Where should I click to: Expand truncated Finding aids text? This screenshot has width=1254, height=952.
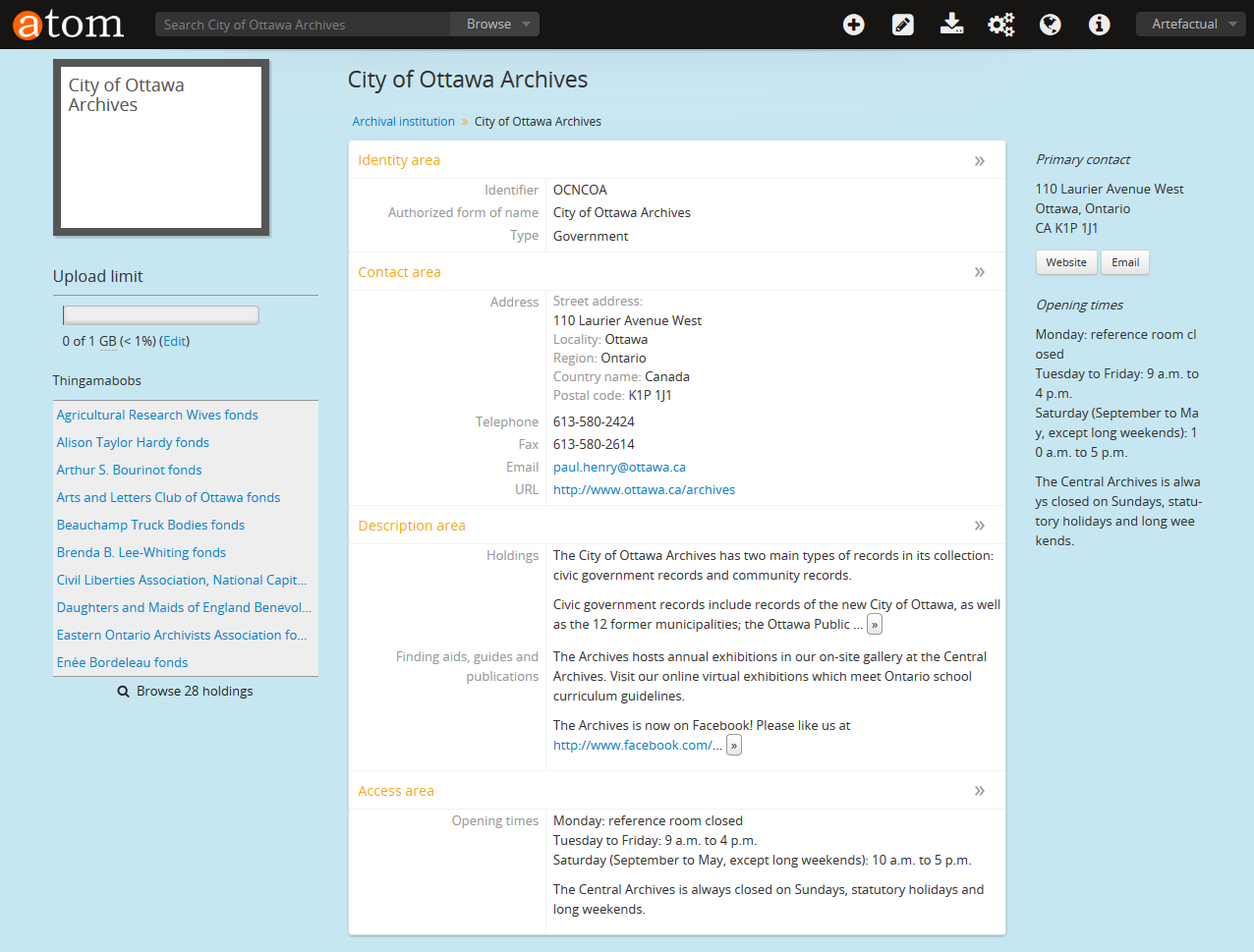[x=733, y=746]
